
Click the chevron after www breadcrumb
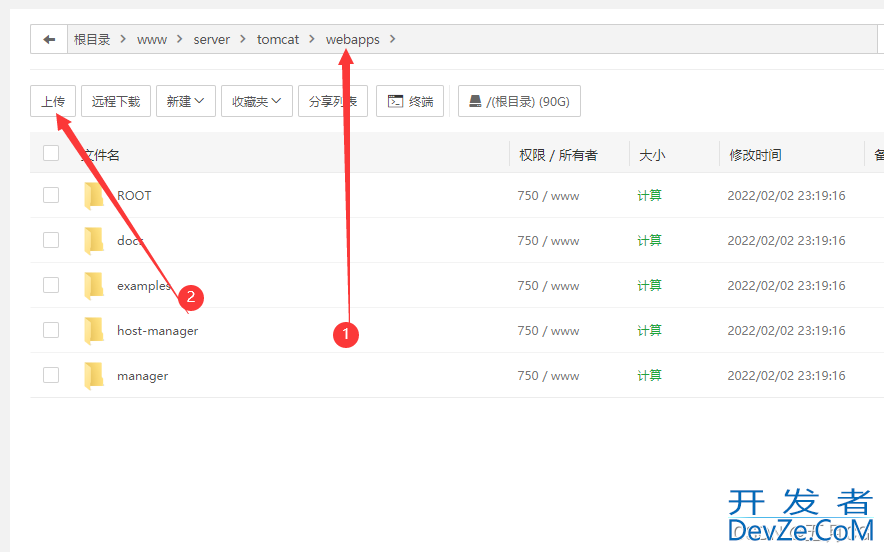coord(180,39)
